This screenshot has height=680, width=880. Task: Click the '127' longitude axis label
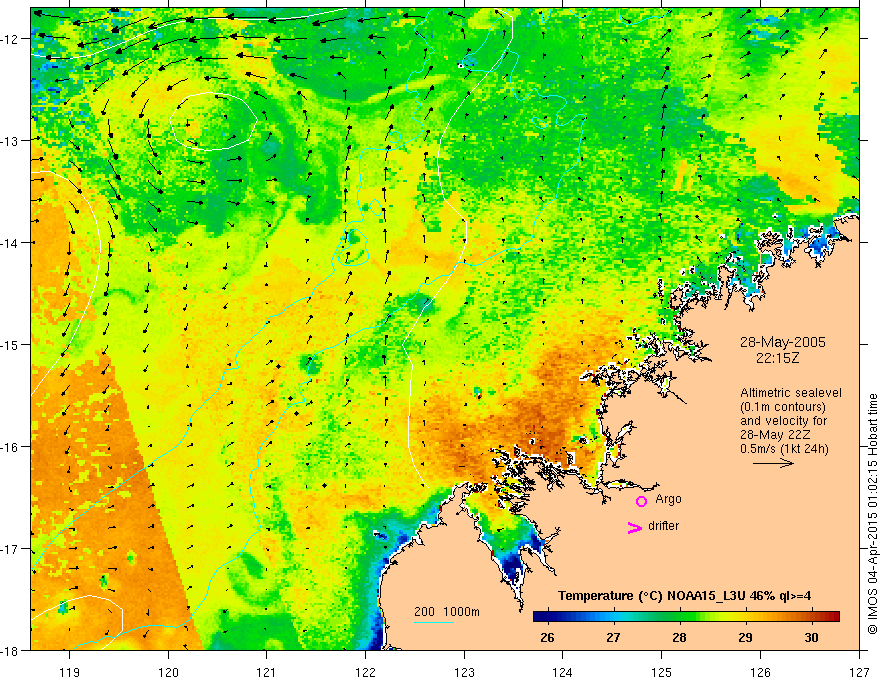[859, 672]
